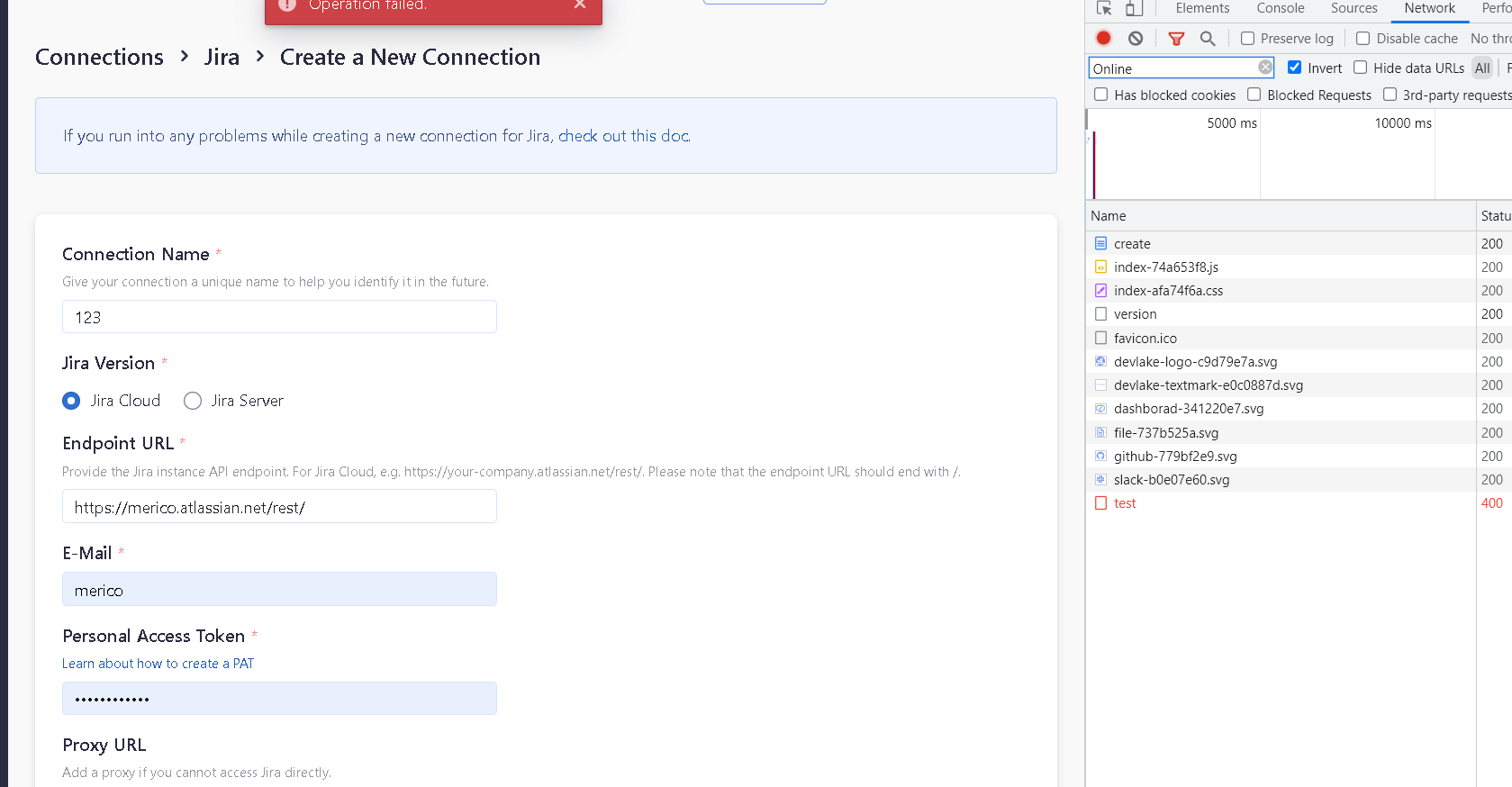
Task: Select the Network tab
Action: 1429,8
